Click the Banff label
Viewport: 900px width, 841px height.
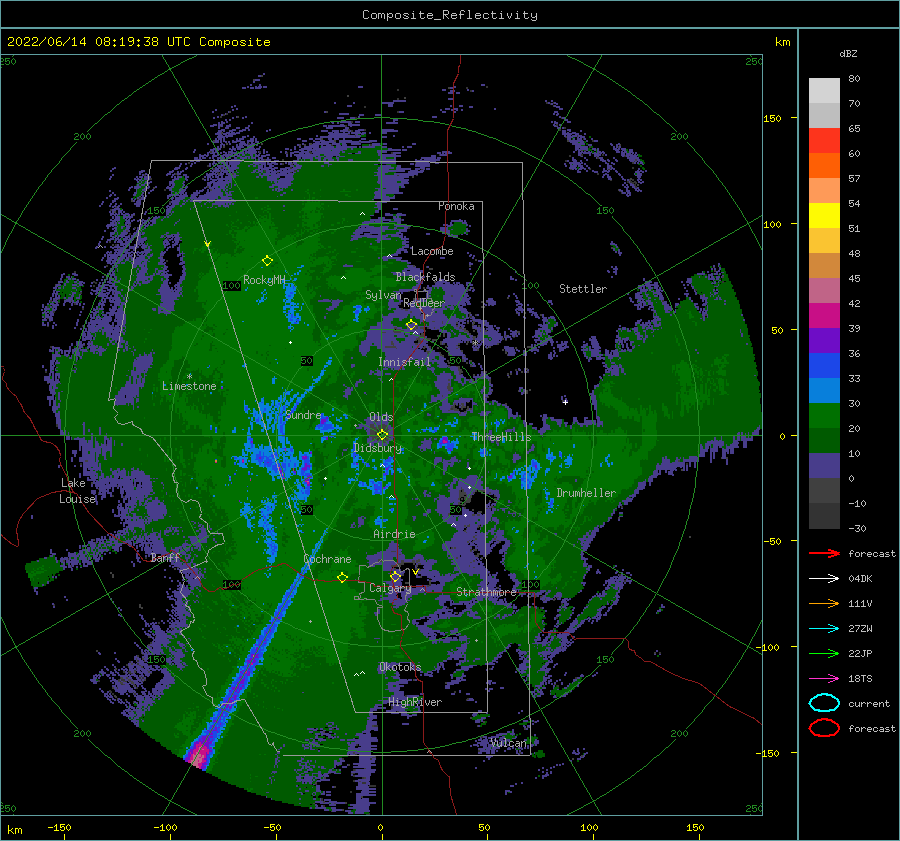(x=165, y=557)
